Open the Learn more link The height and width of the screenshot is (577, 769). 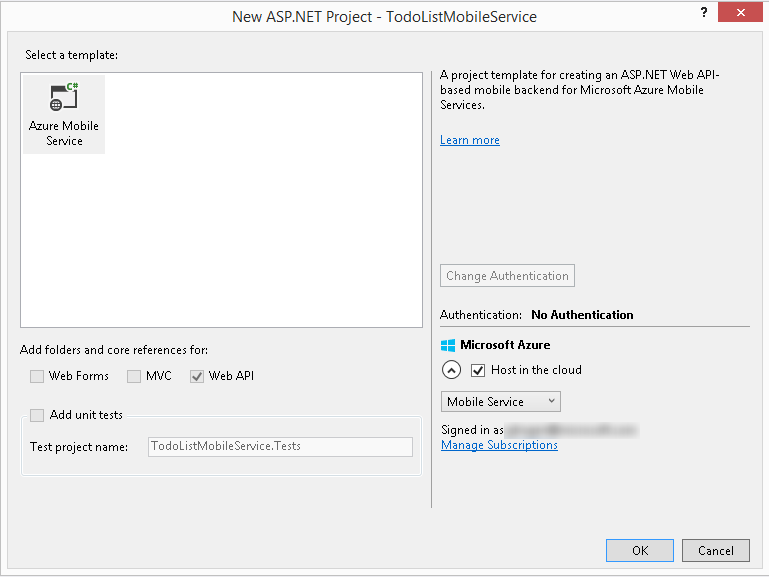(470, 140)
